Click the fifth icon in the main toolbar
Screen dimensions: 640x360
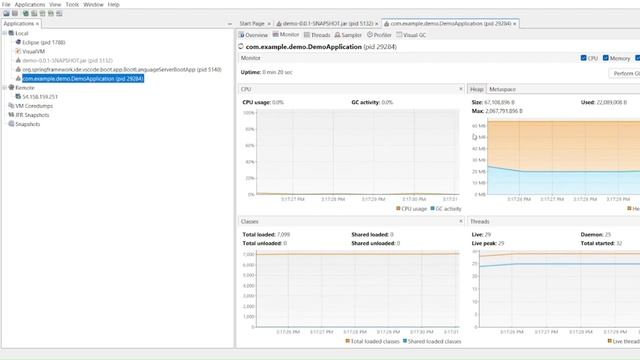[x=42, y=13]
